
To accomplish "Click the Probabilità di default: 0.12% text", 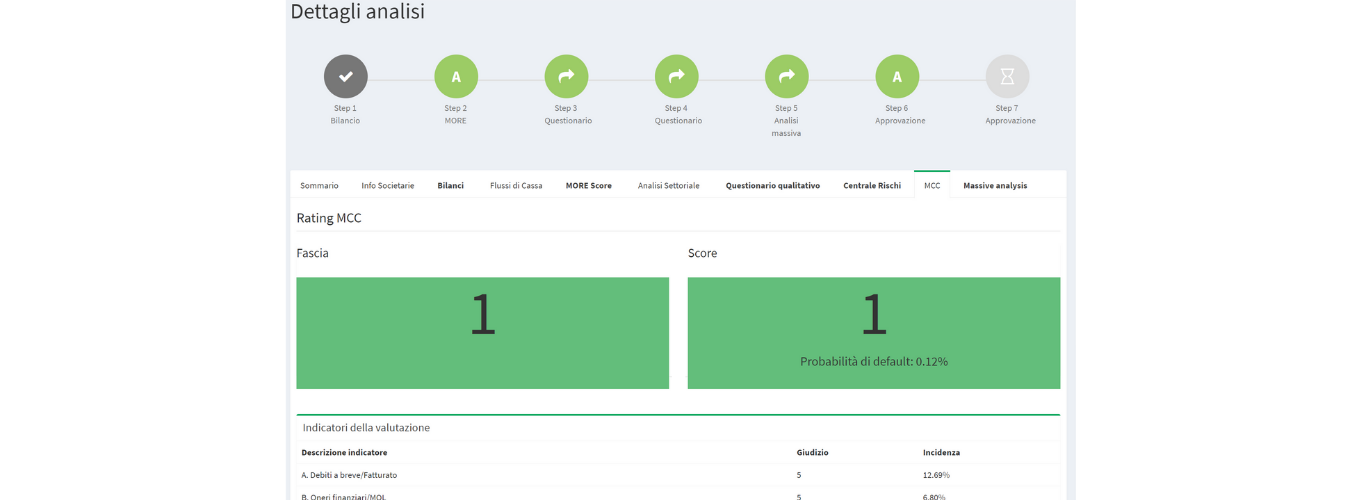I will [874, 361].
